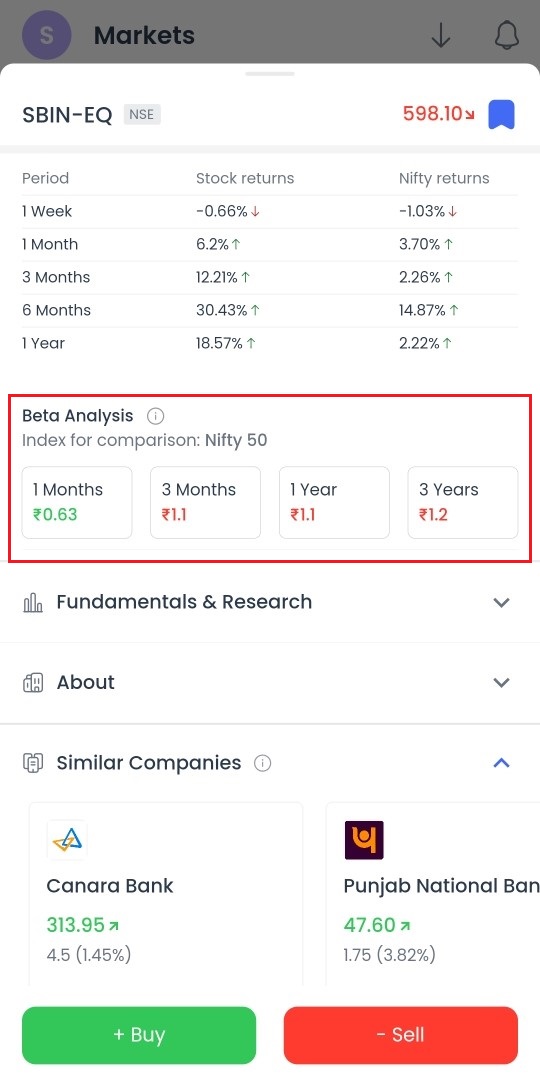Select the 3 Years beta card

tap(463, 503)
